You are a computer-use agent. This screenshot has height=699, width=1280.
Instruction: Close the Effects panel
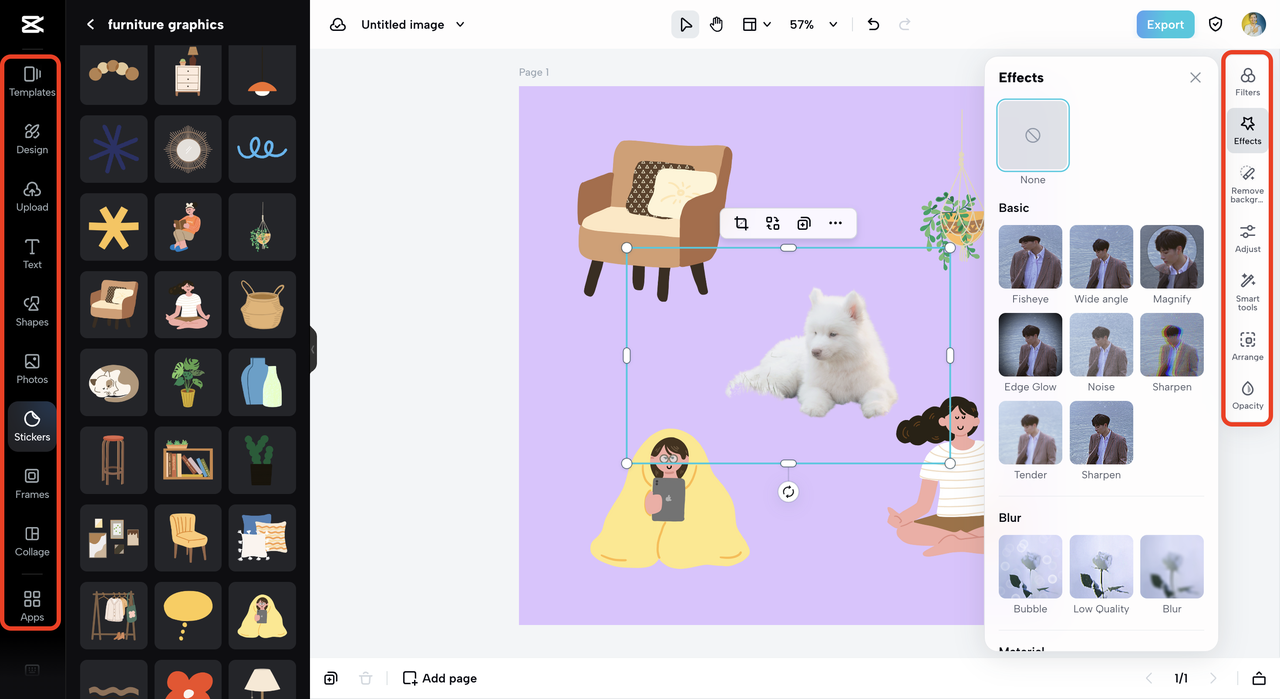(1195, 77)
